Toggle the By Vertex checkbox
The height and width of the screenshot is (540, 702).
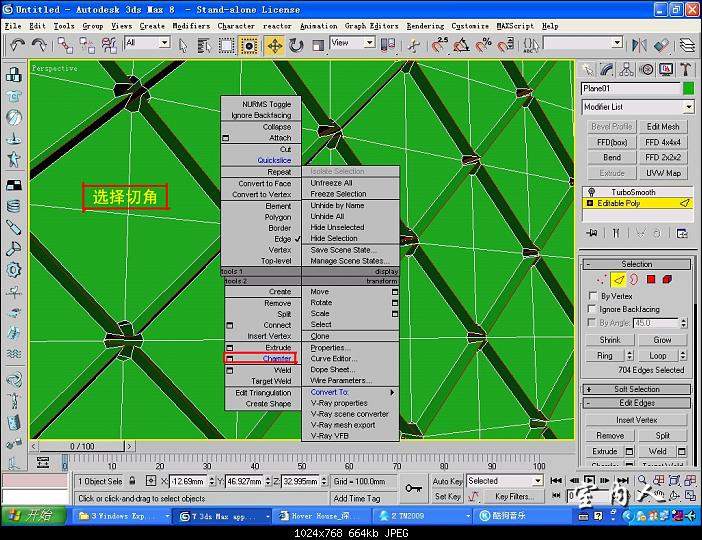(x=593, y=296)
